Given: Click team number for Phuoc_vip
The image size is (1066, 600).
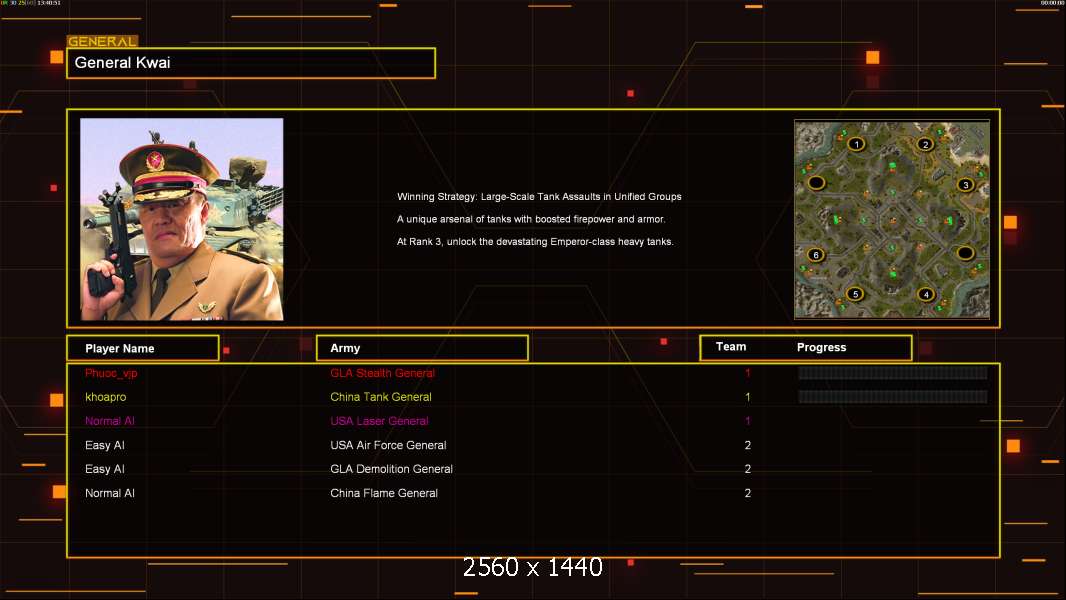Looking at the screenshot, I should pos(747,373).
